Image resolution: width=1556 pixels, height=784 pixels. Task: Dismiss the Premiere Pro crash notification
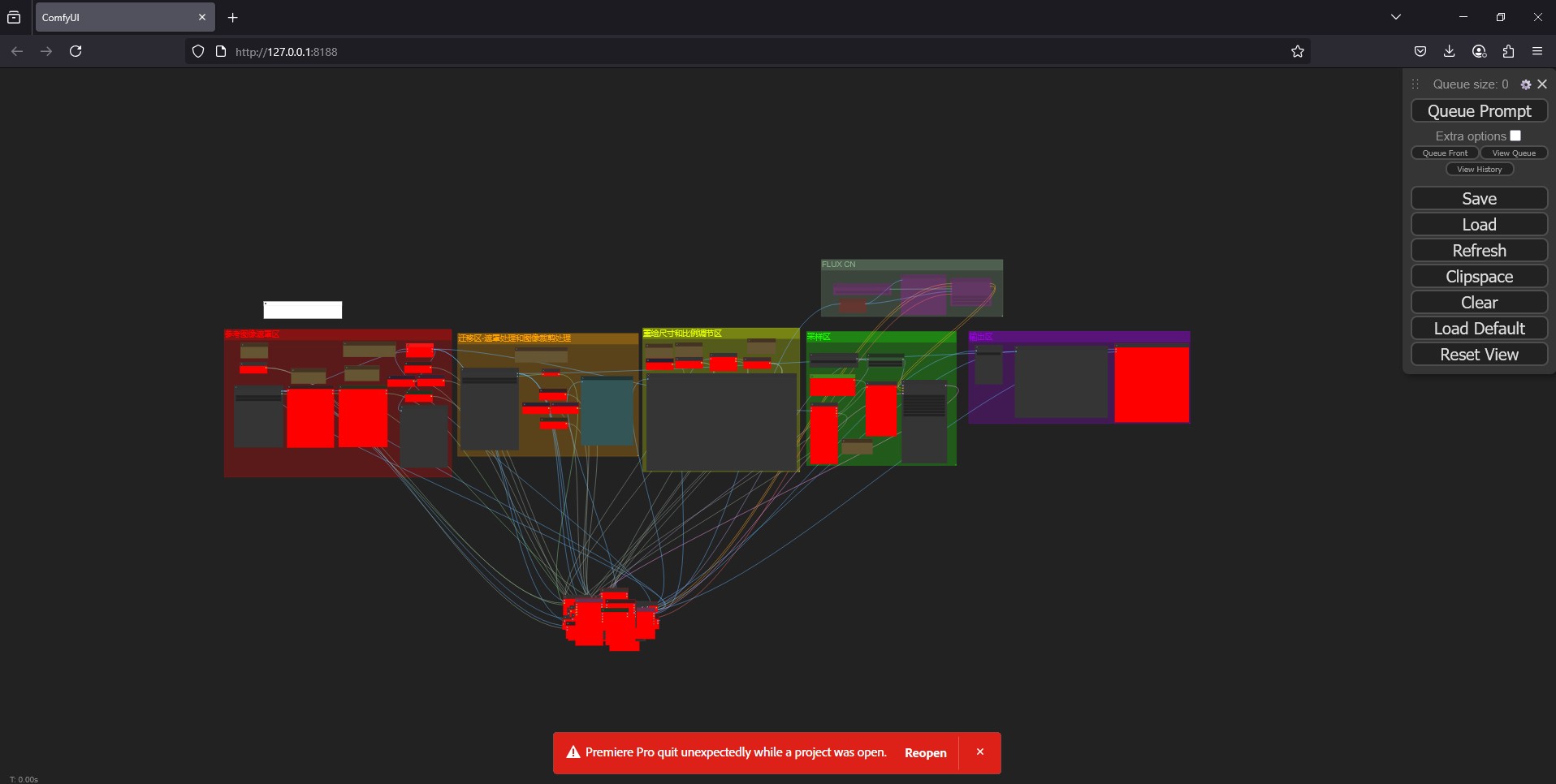pyautogui.click(x=980, y=752)
